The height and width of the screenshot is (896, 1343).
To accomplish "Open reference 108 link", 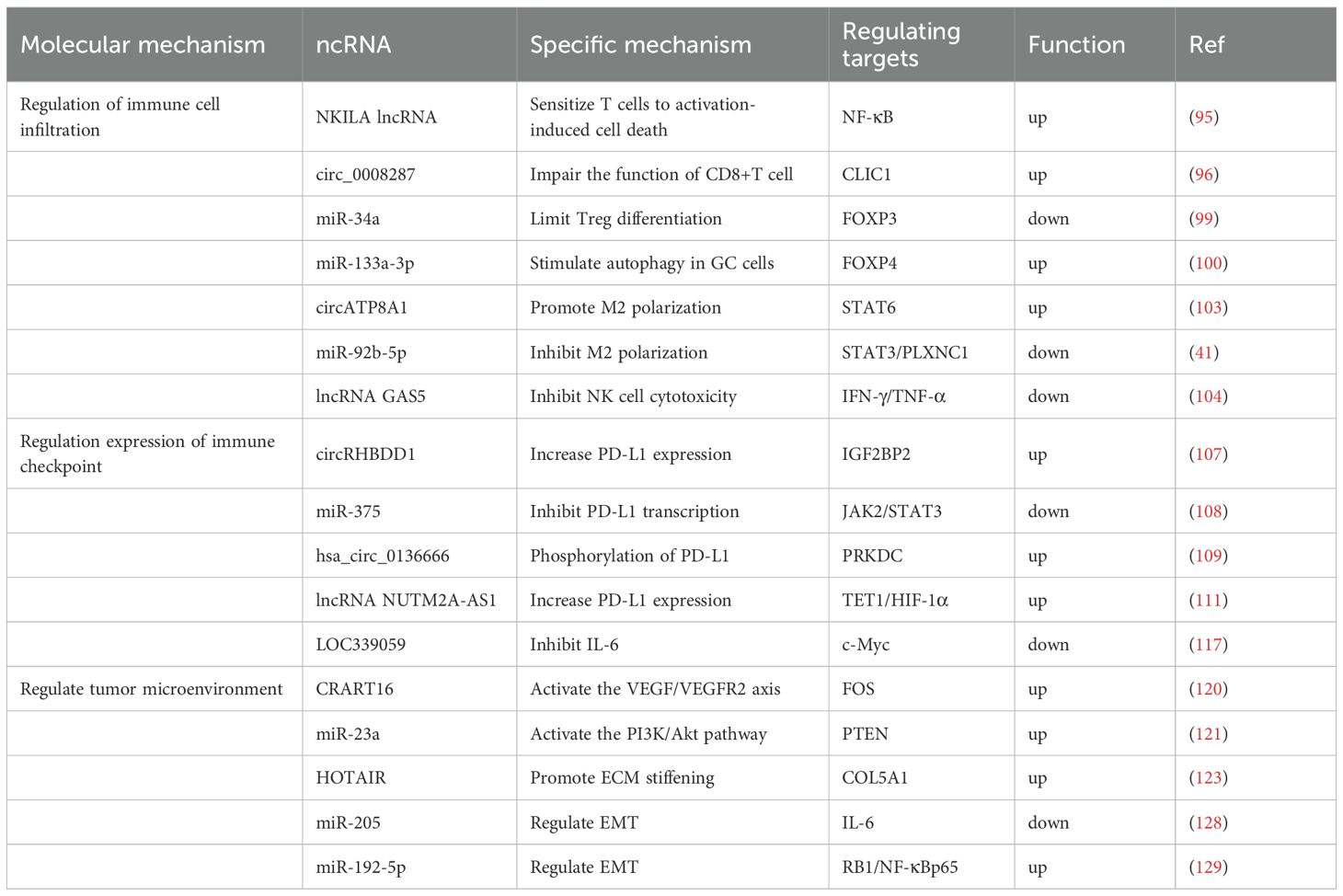I will (1208, 511).
